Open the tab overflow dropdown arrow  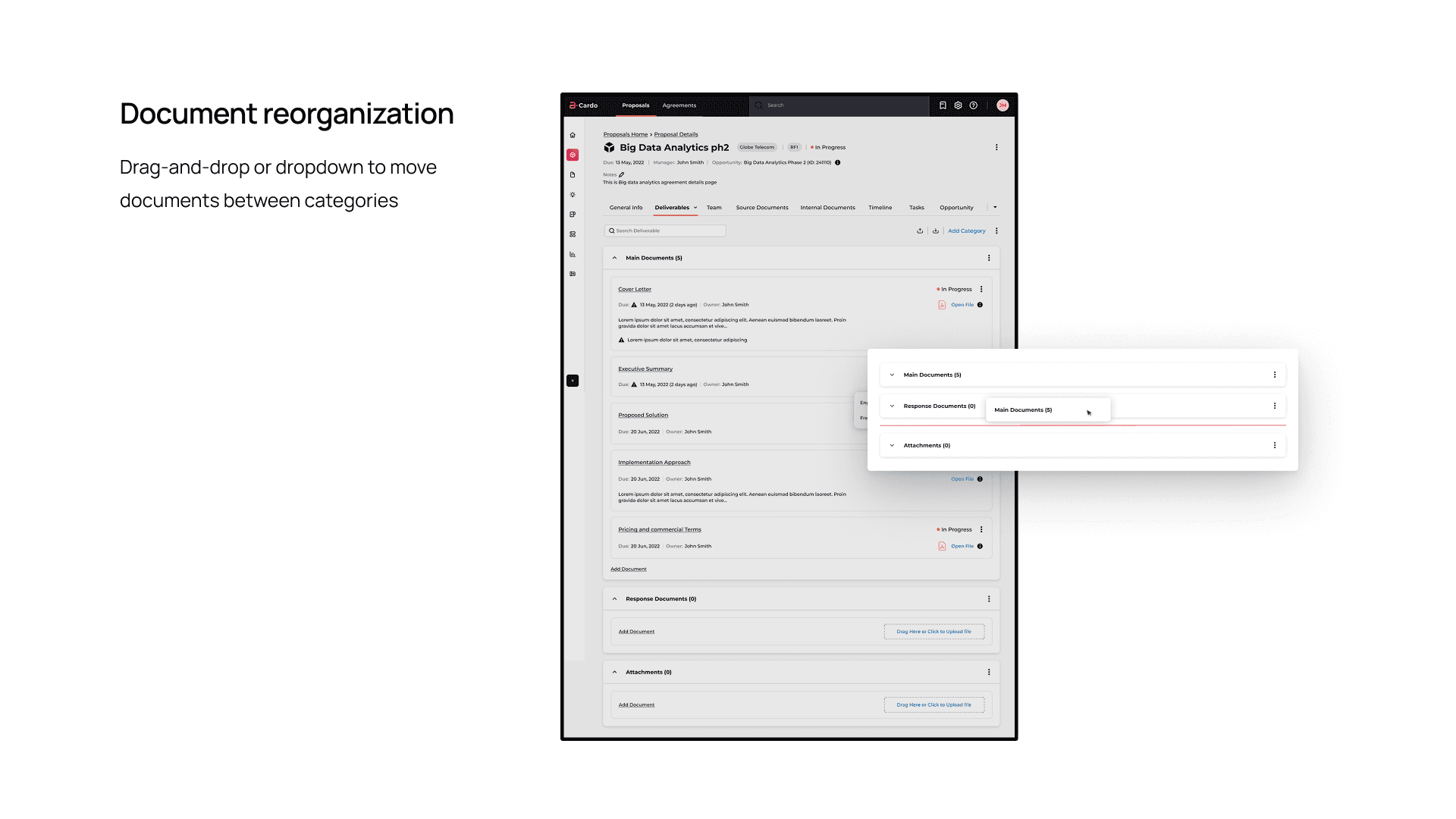(995, 207)
